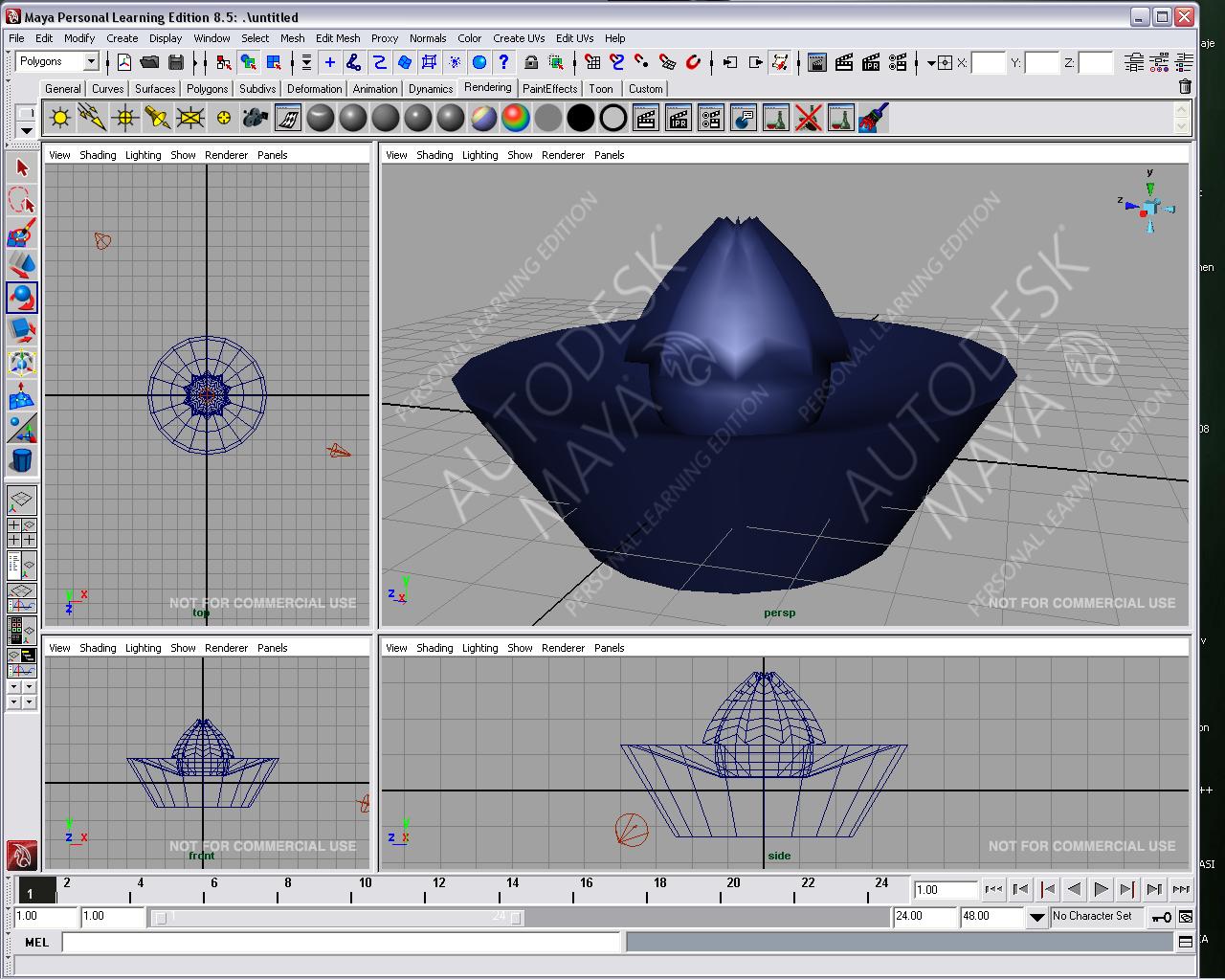This screenshot has width=1225, height=980.
Task: Focus the MEL command line field
Action: click(343, 943)
